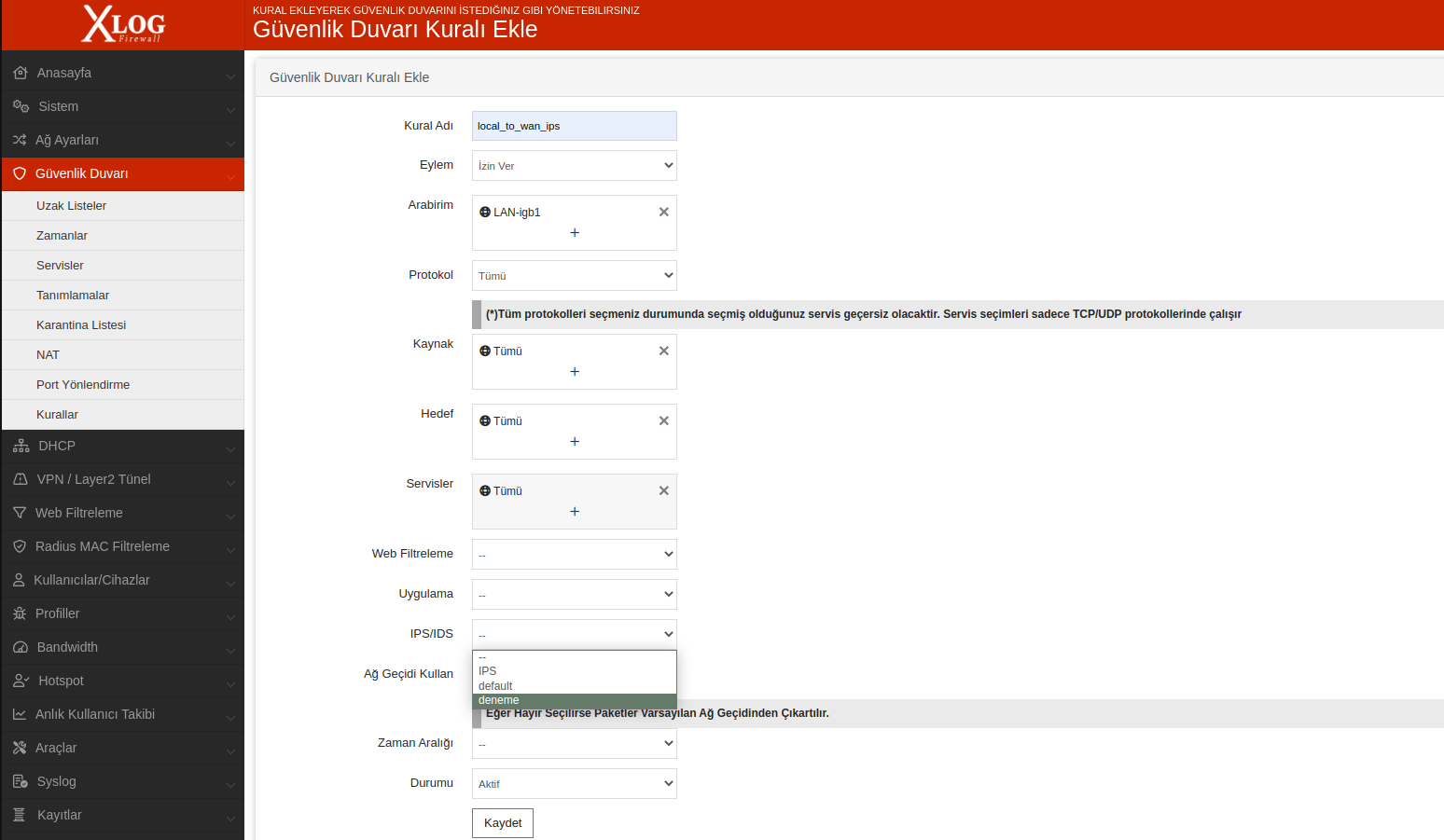This screenshot has width=1444, height=840.
Task: Open Port Yönlendirme submenu item
Action: tap(123, 385)
